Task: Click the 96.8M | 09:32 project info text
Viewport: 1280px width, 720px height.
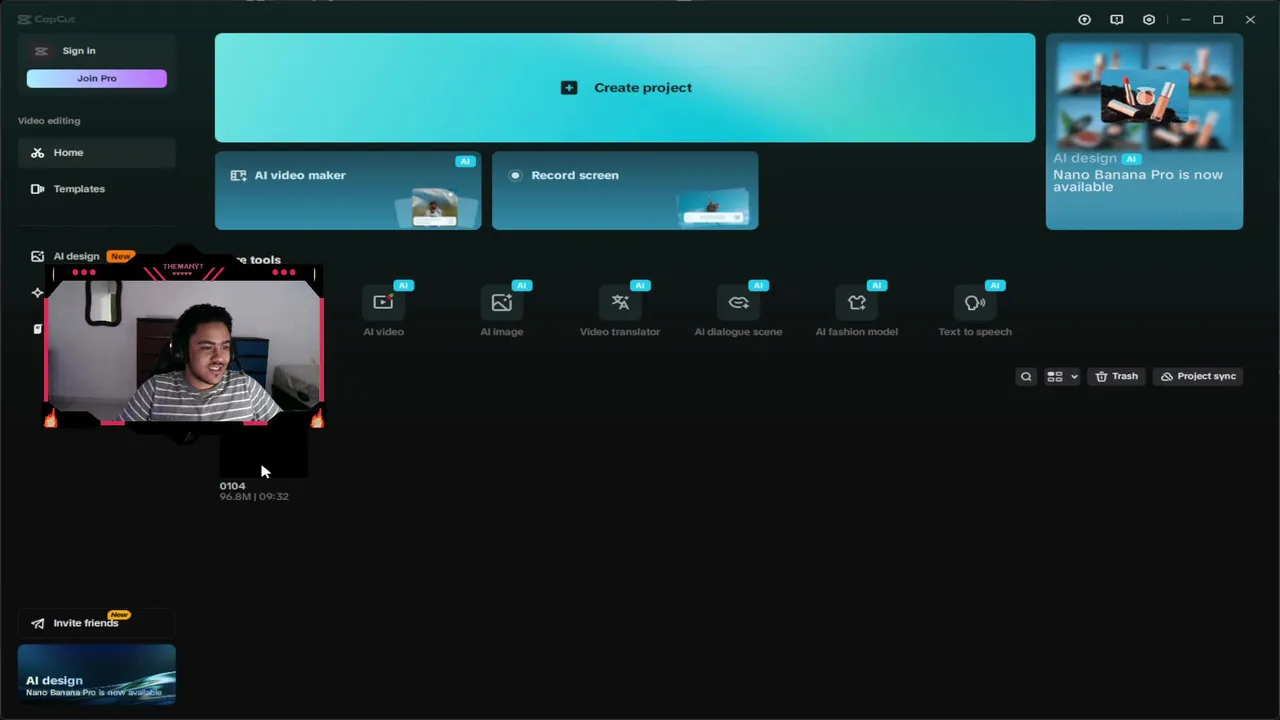Action: point(254,497)
